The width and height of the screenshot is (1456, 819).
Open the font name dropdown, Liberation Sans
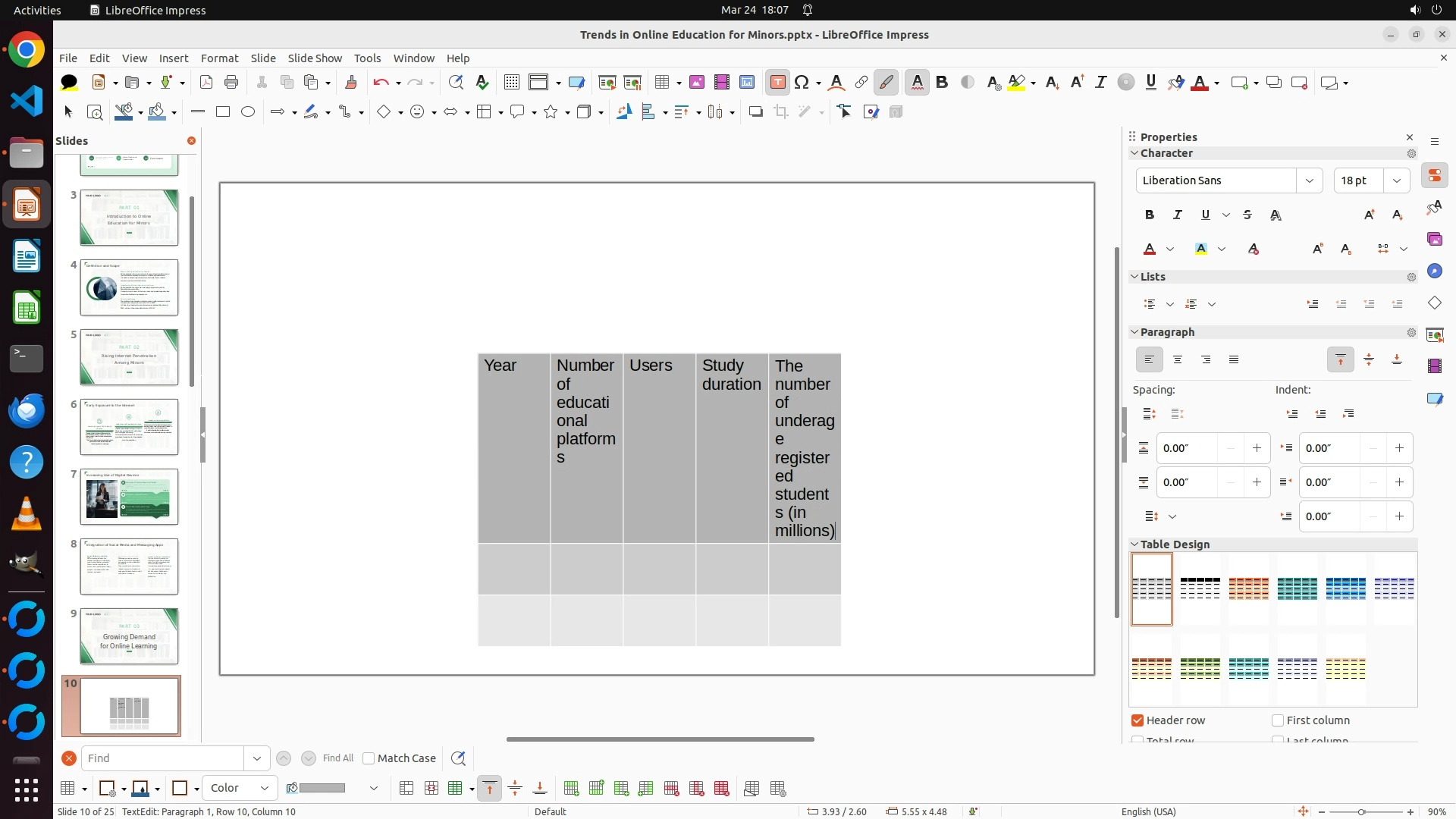(x=1309, y=180)
